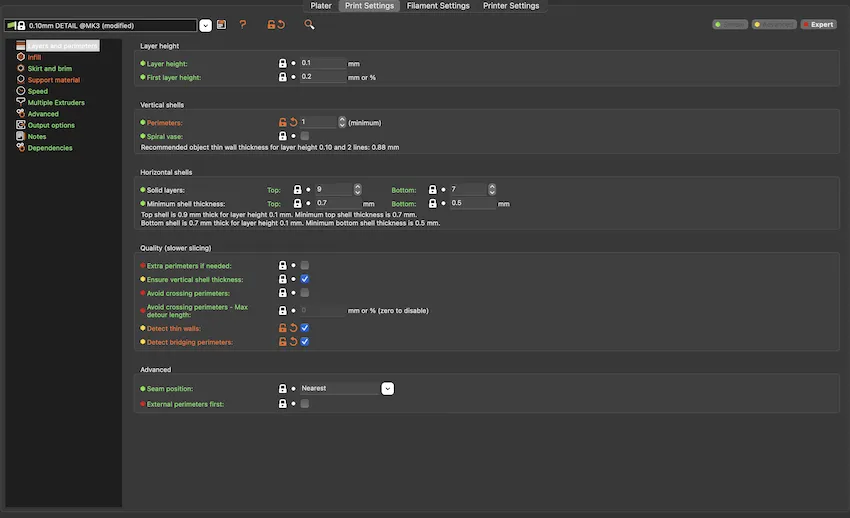Open Infill settings in the sidebar
Image resolution: width=850 pixels, height=518 pixels.
34,57
